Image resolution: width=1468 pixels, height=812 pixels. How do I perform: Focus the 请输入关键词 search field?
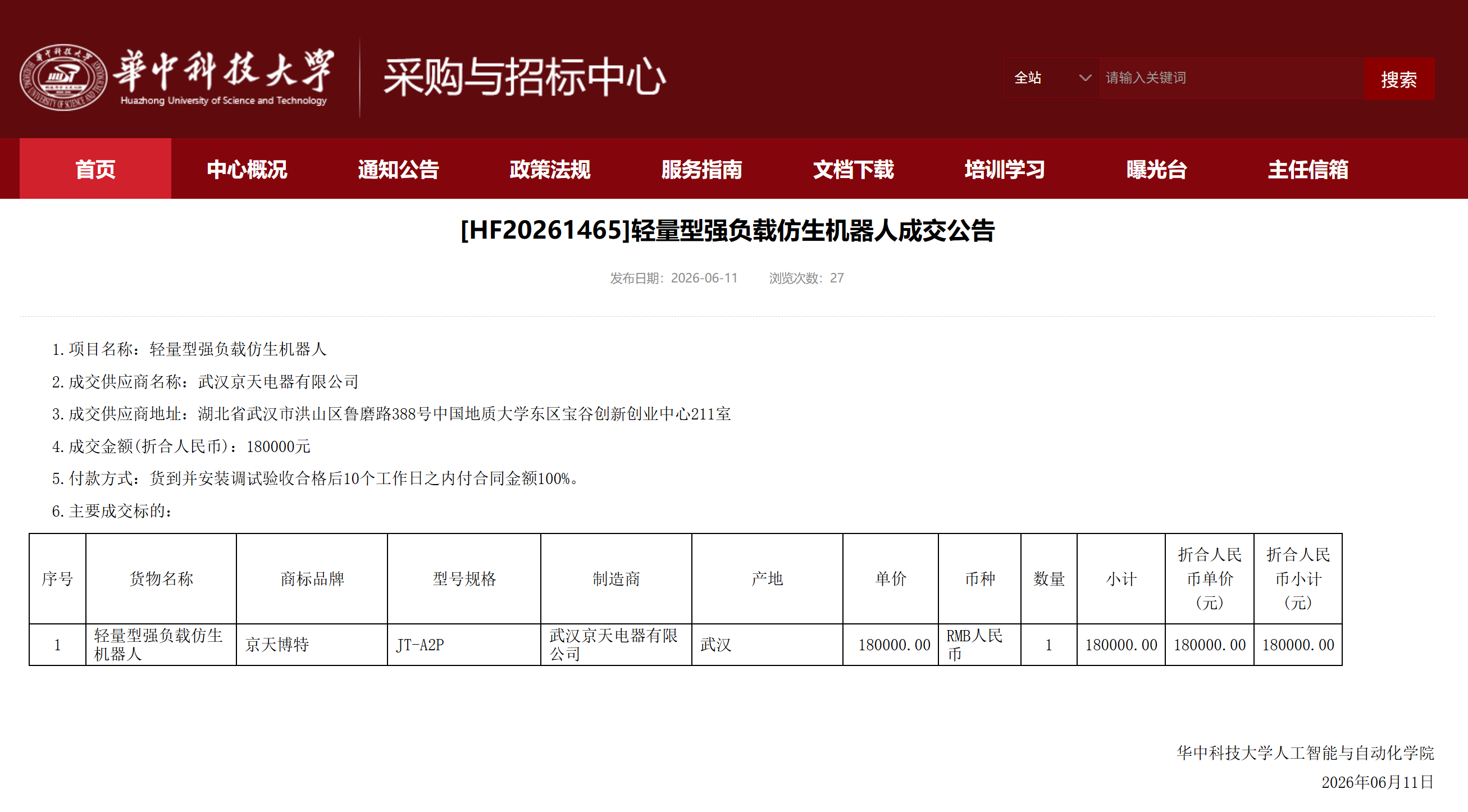pos(1232,77)
